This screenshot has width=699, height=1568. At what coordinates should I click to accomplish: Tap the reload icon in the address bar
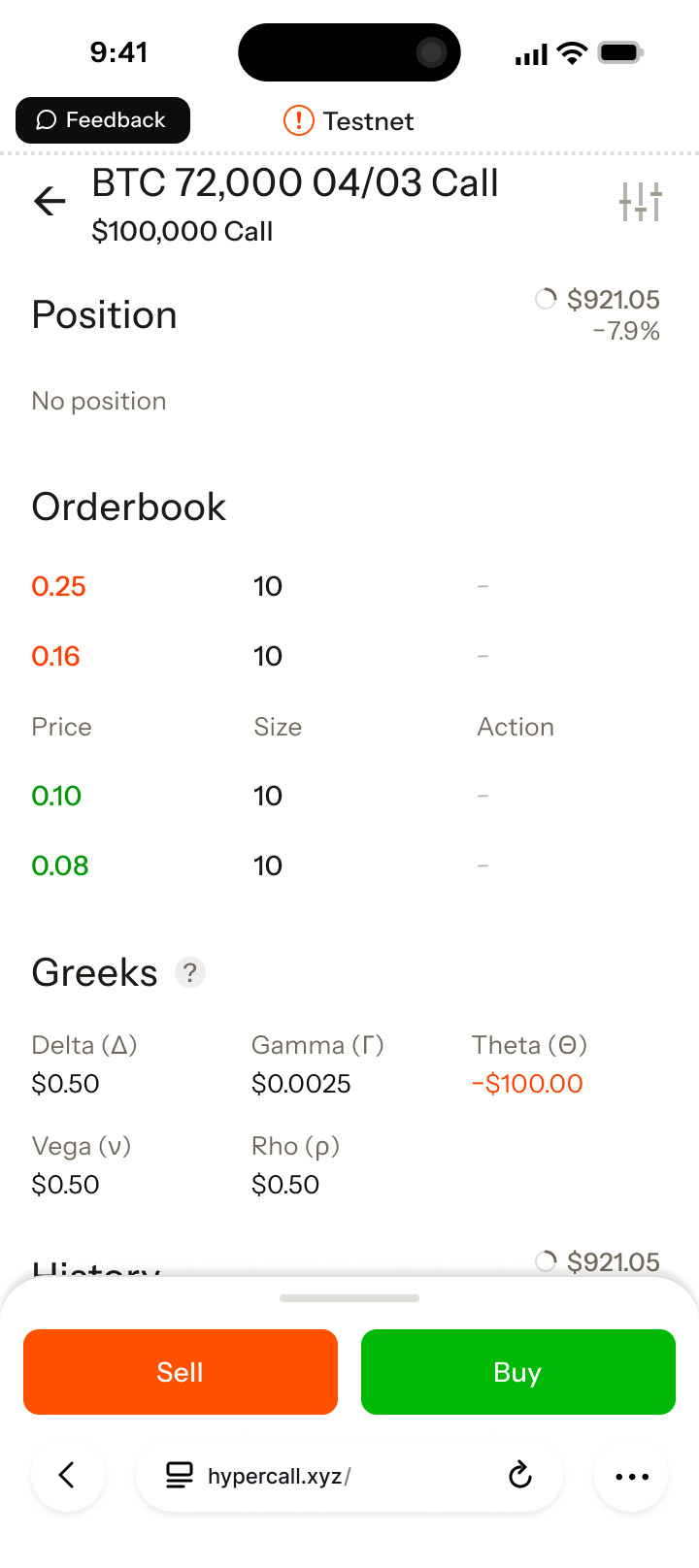(520, 1475)
